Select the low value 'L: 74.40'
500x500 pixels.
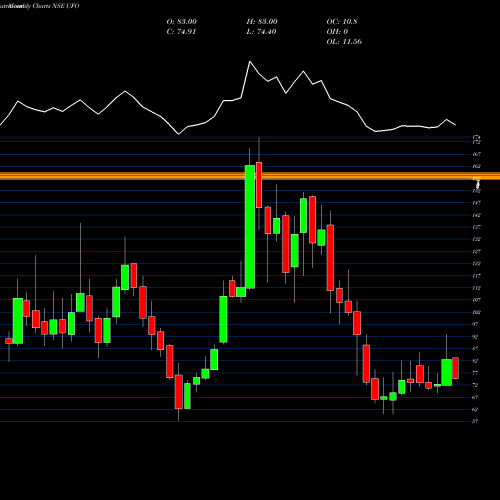261,32
